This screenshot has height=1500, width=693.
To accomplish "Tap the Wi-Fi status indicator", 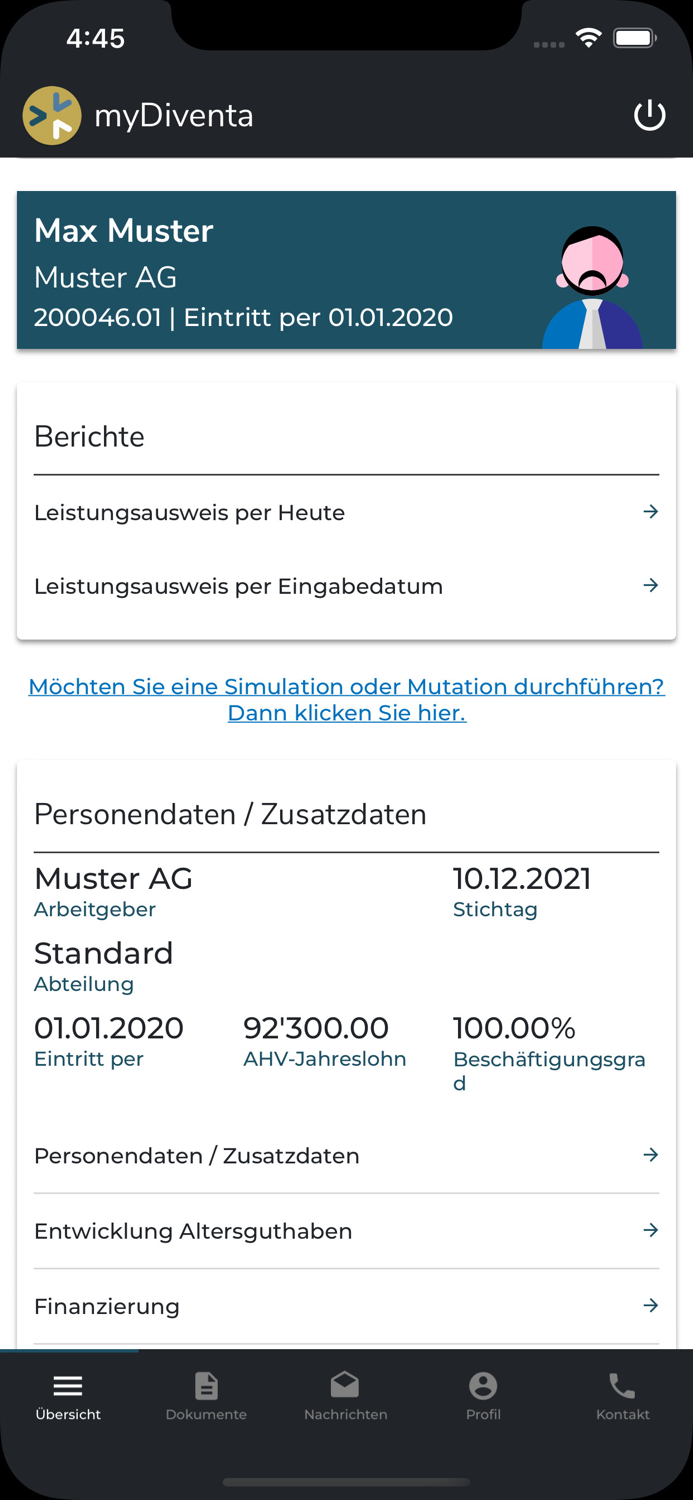I will point(588,36).
